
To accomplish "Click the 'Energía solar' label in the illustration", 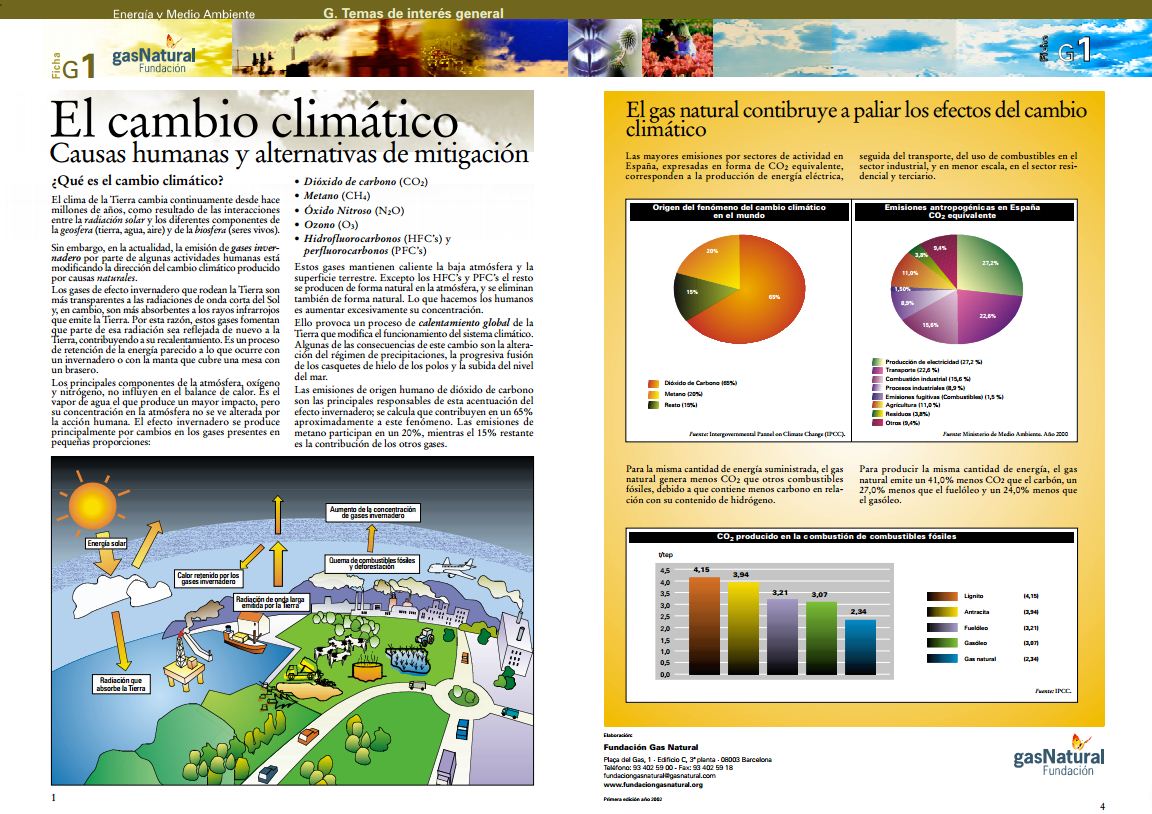I will click(x=107, y=544).
